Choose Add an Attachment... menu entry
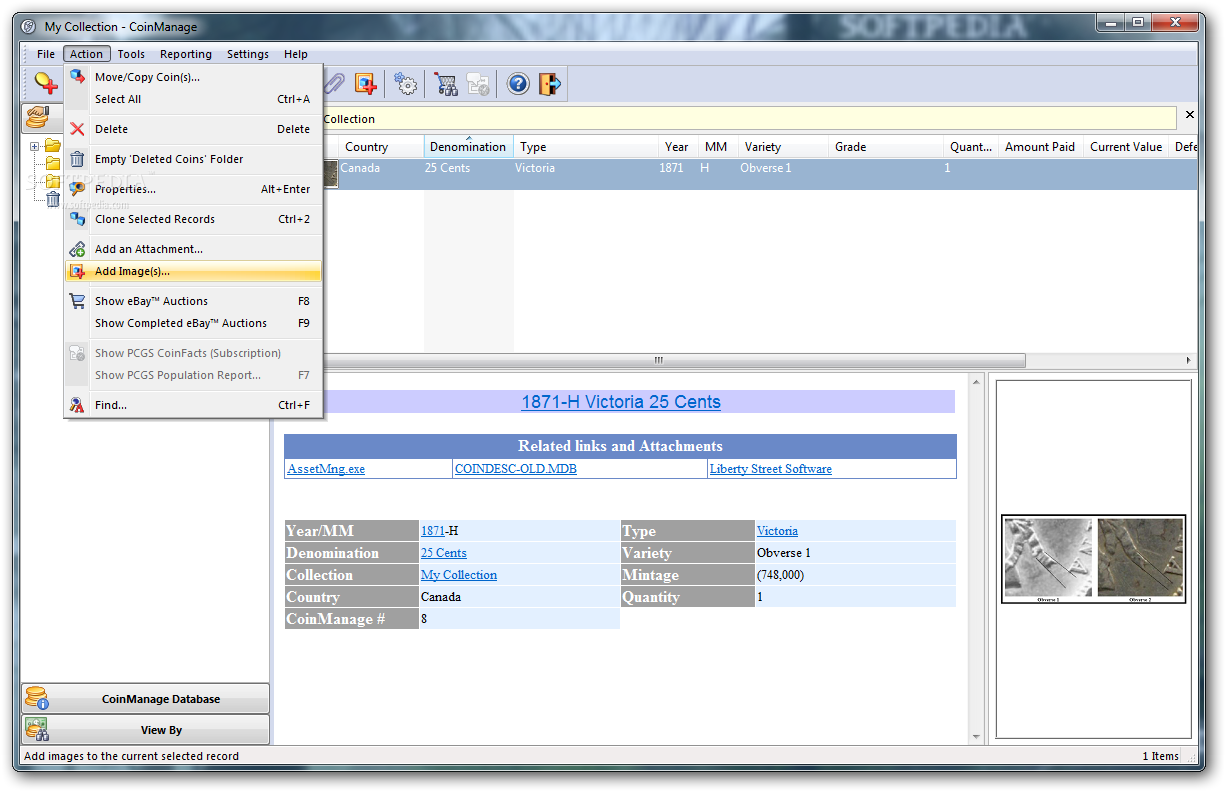 click(x=193, y=249)
